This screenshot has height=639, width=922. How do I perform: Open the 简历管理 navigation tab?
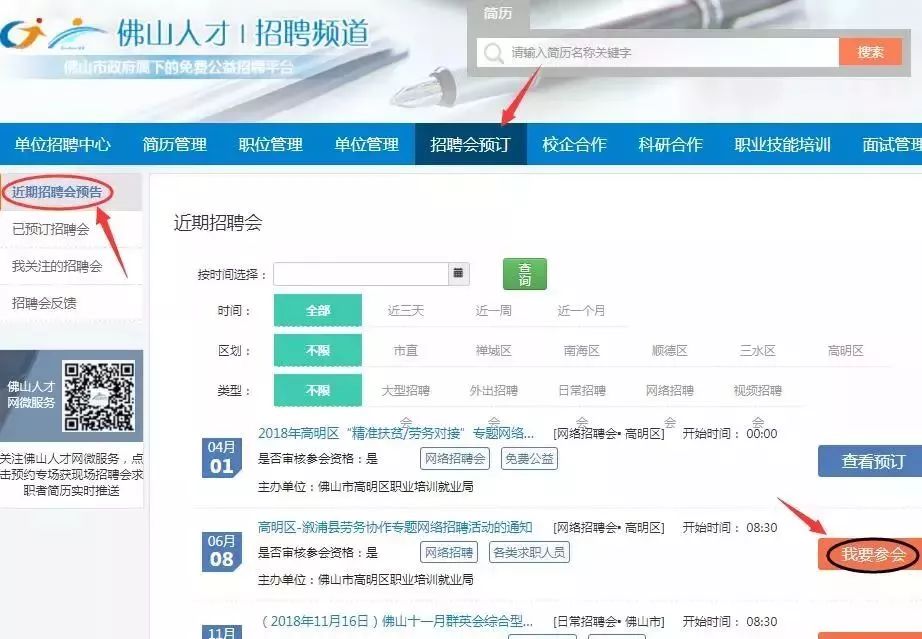point(175,144)
